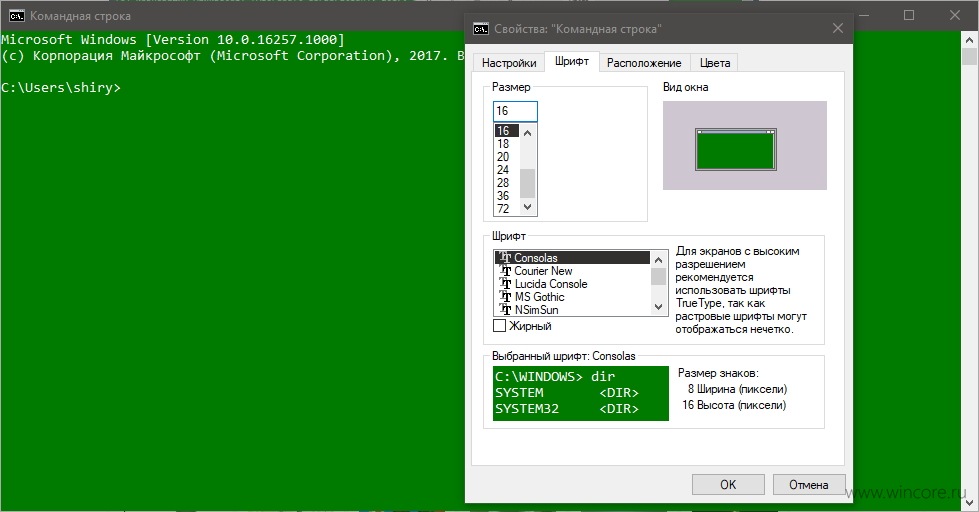Select font size 20
979x512 pixels.
tap(507, 157)
